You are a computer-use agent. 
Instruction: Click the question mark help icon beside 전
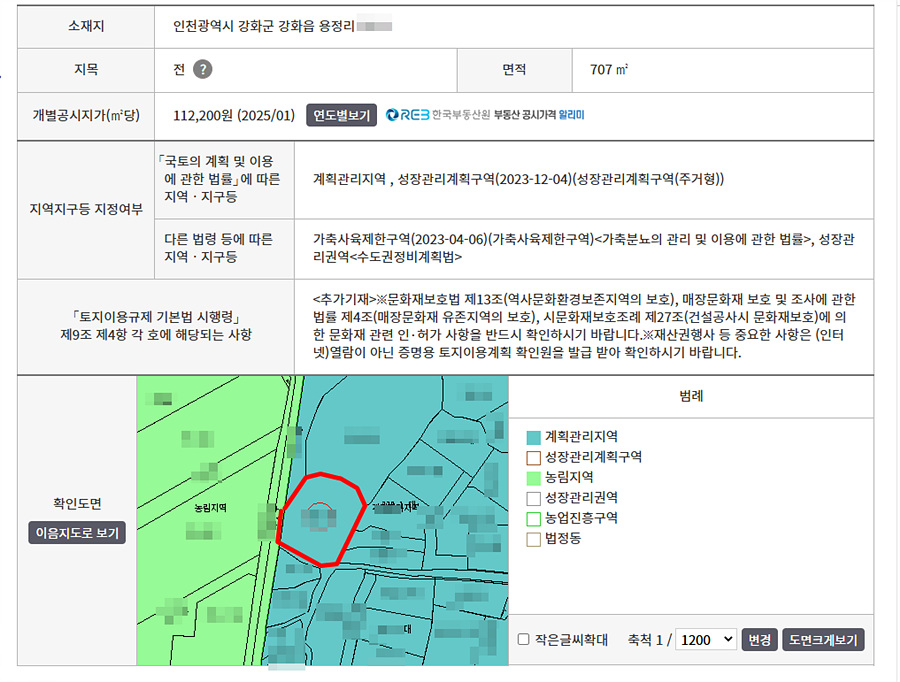(x=203, y=70)
